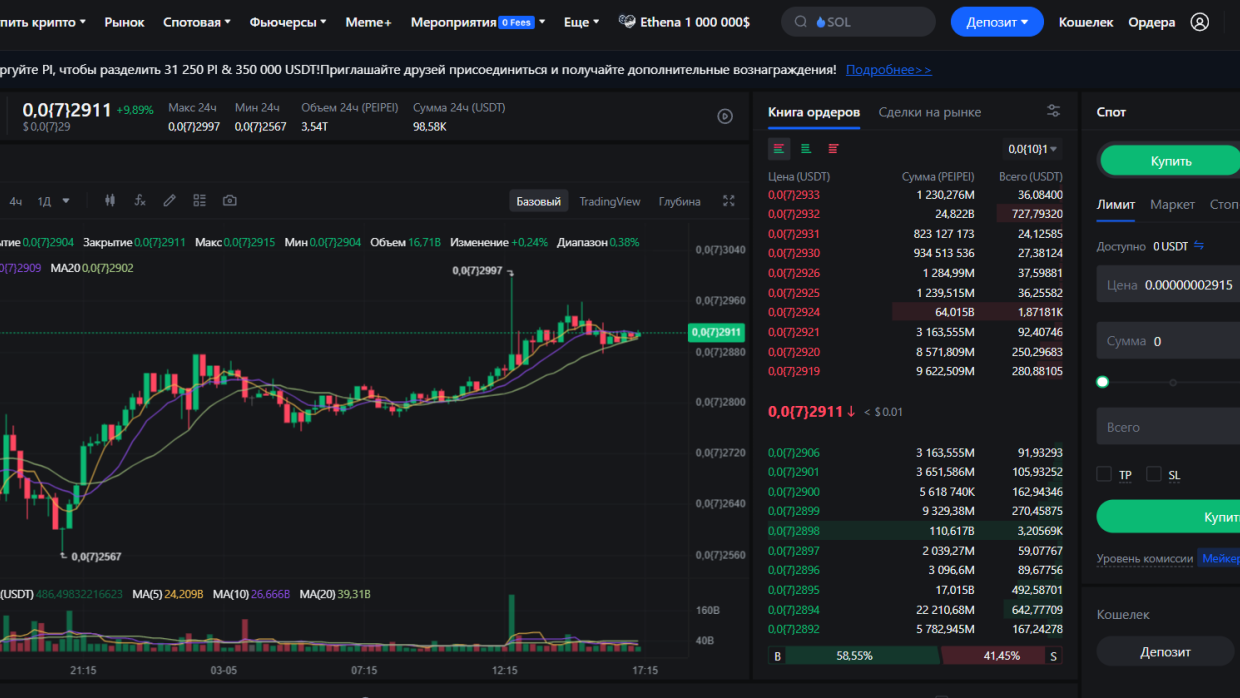Open the Депозит dropdown button
This screenshot has height=698, width=1240.
pyautogui.click(x=997, y=22)
